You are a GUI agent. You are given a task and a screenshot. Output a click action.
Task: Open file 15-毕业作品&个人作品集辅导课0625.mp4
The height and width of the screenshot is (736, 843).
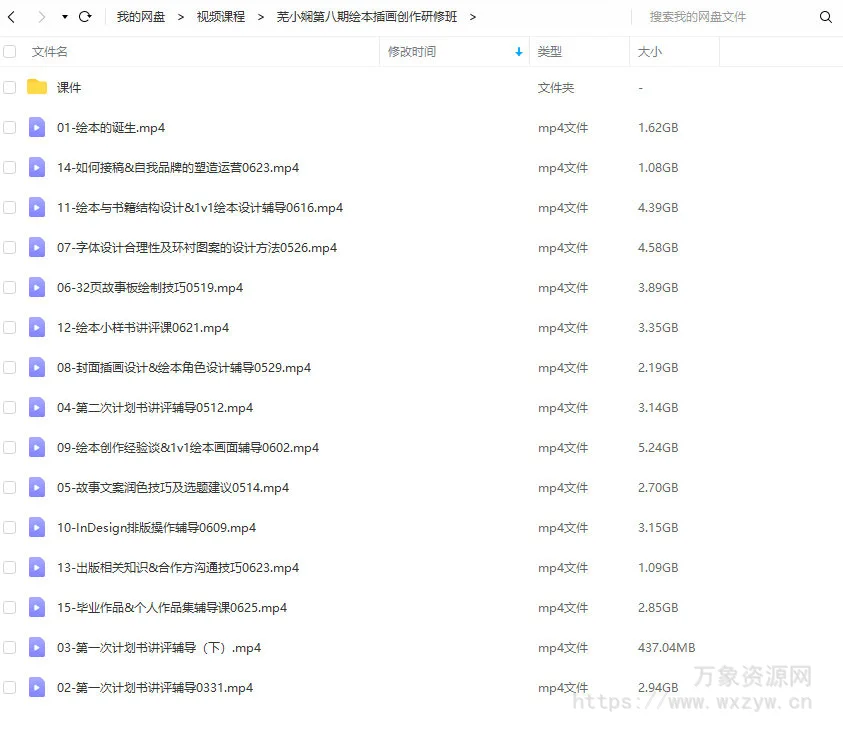172,607
